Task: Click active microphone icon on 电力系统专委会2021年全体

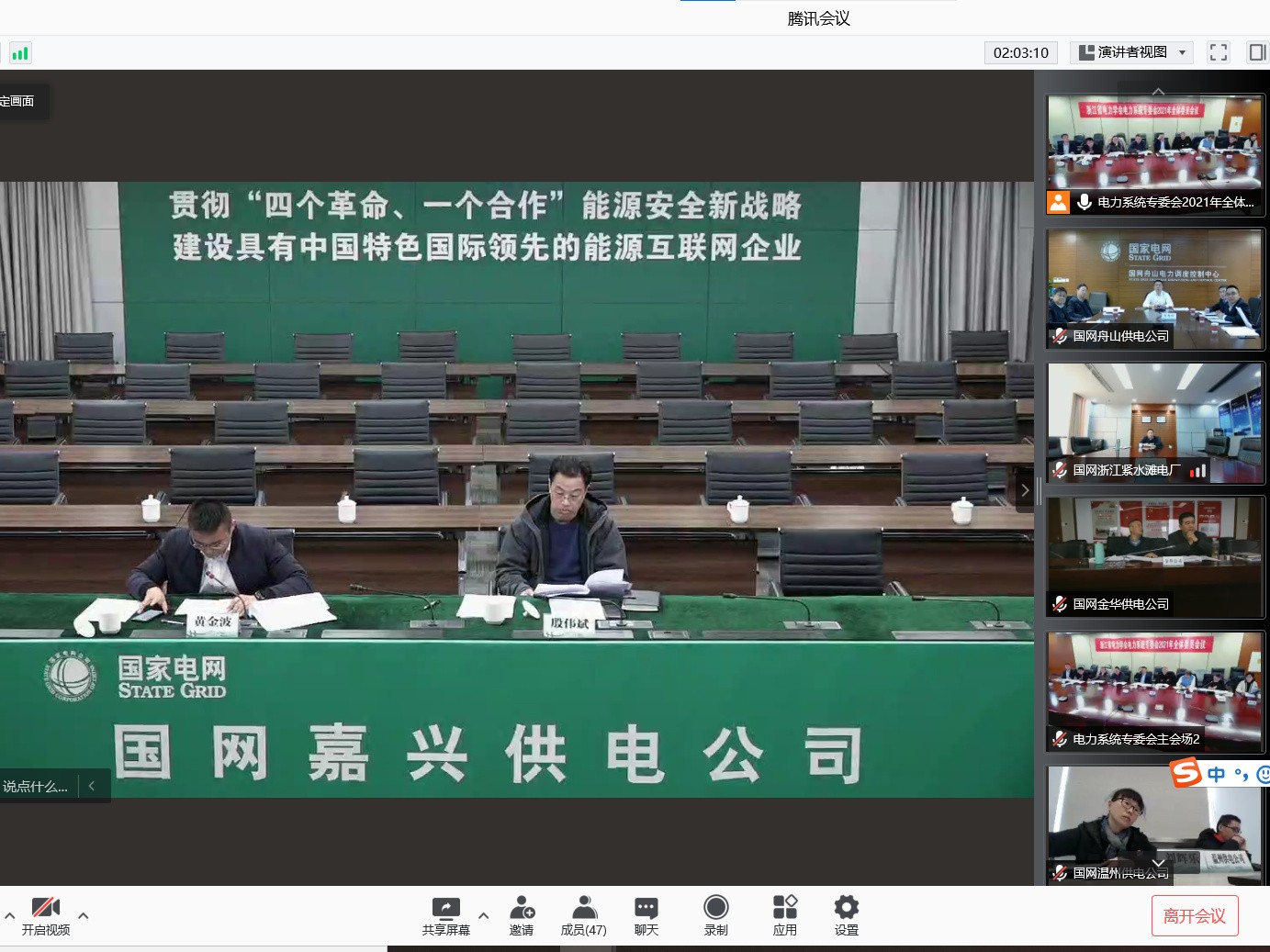Action: (1085, 202)
